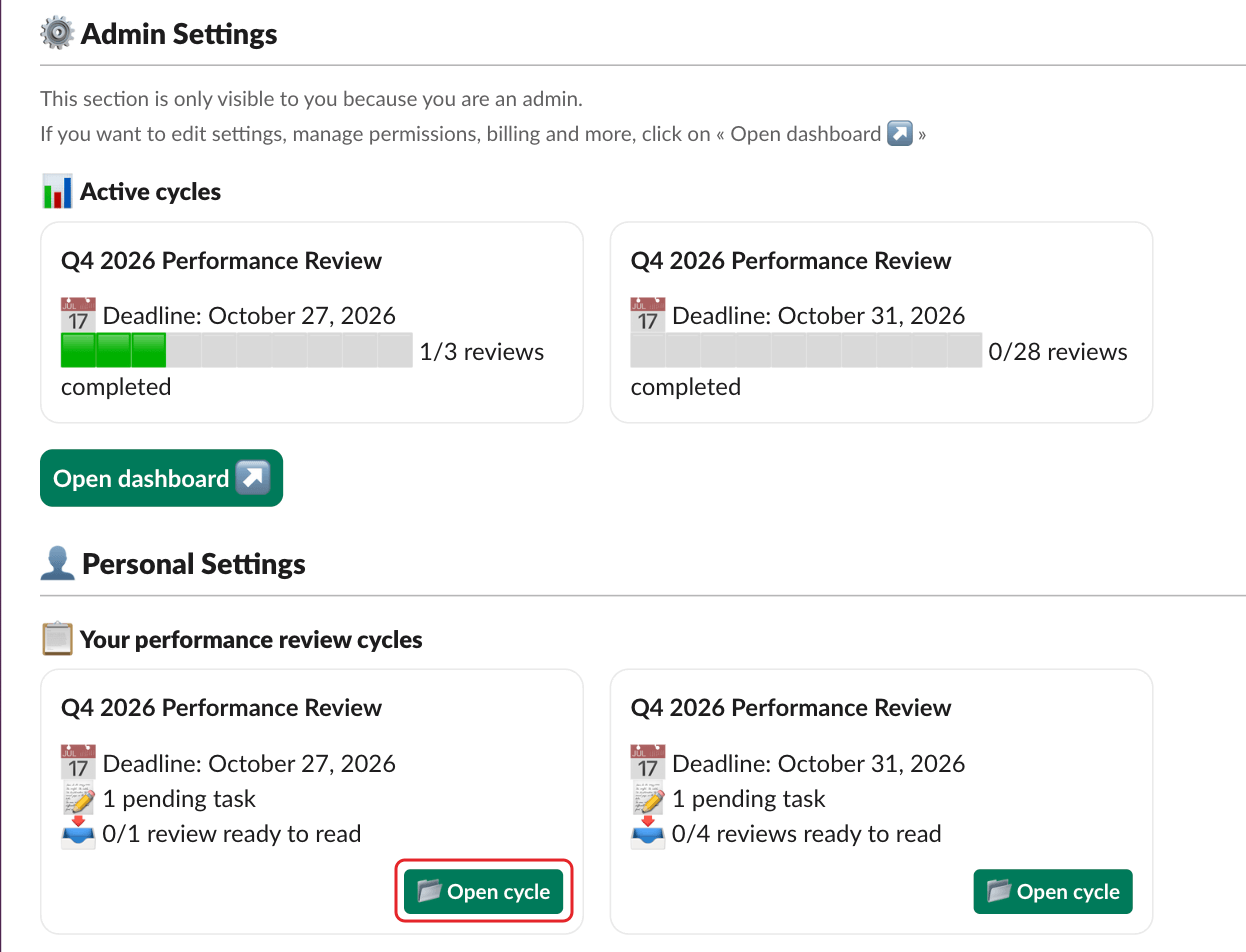Viewport: 1246px width, 952px height.
Task: Click '1 pending task' in October 27 card
Action: (179, 799)
